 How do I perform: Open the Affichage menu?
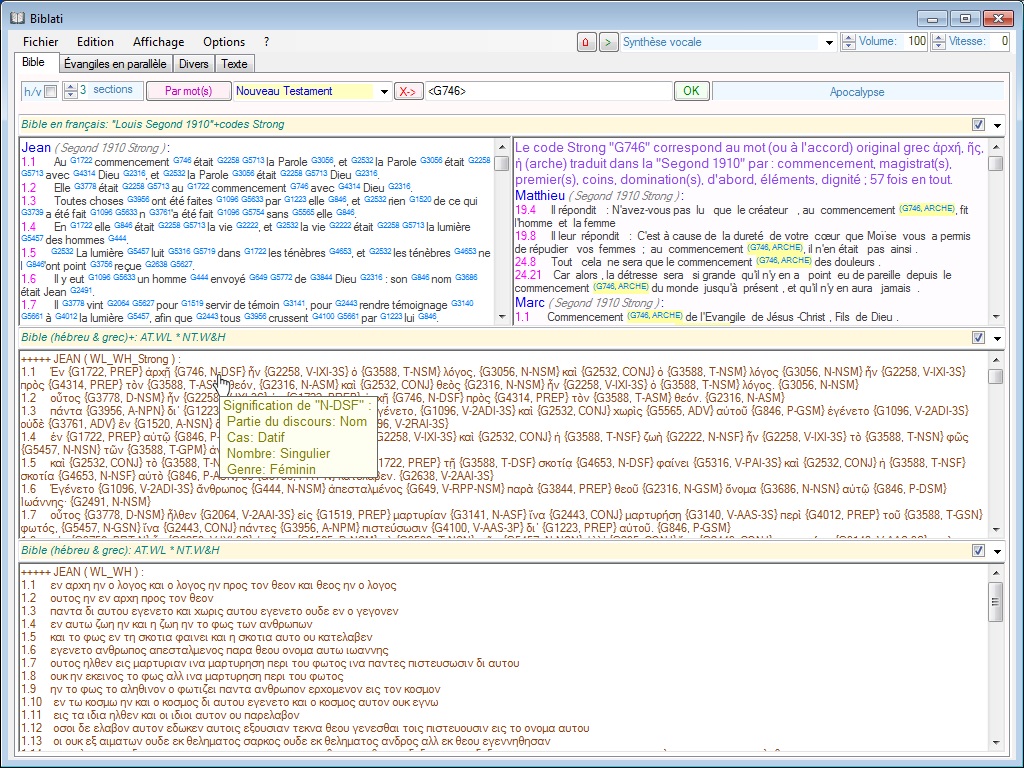158,42
